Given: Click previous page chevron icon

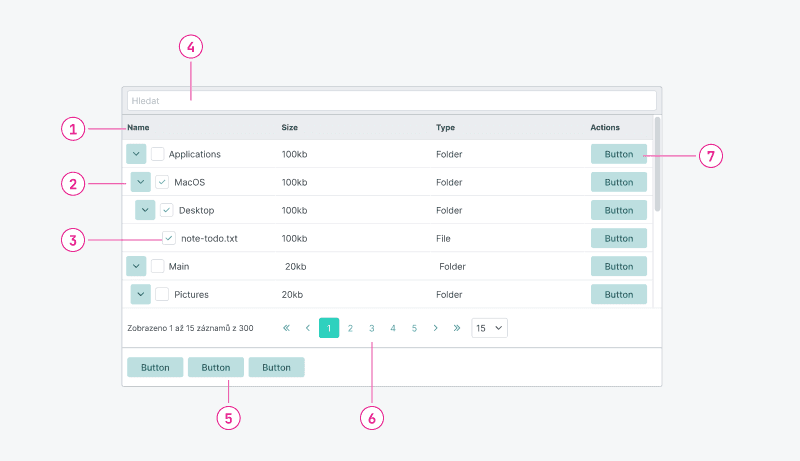Looking at the screenshot, I should coord(307,328).
